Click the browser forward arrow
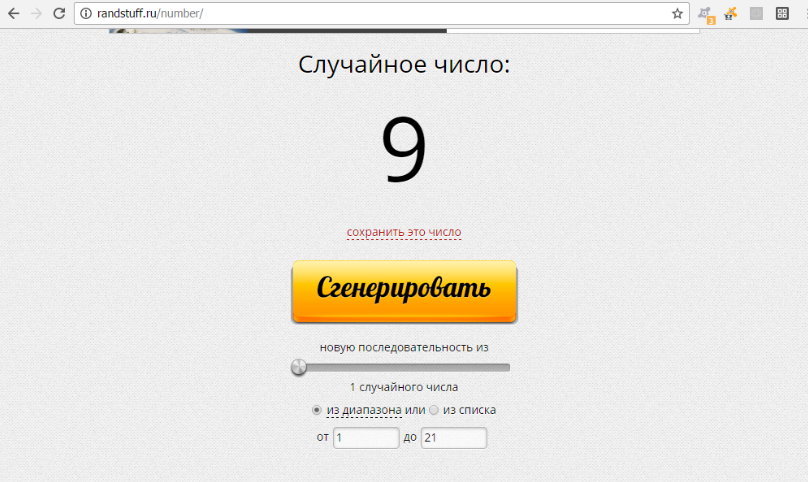 coord(36,13)
